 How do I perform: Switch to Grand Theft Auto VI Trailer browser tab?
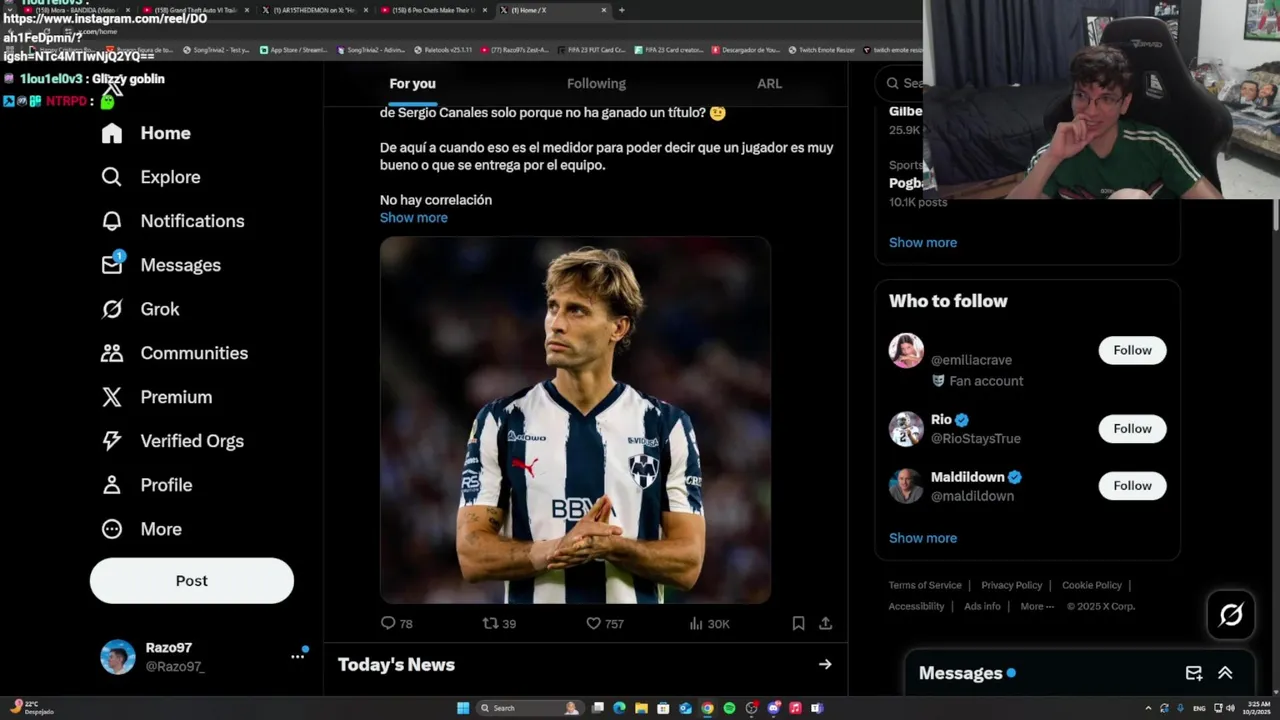pos(196,10)
